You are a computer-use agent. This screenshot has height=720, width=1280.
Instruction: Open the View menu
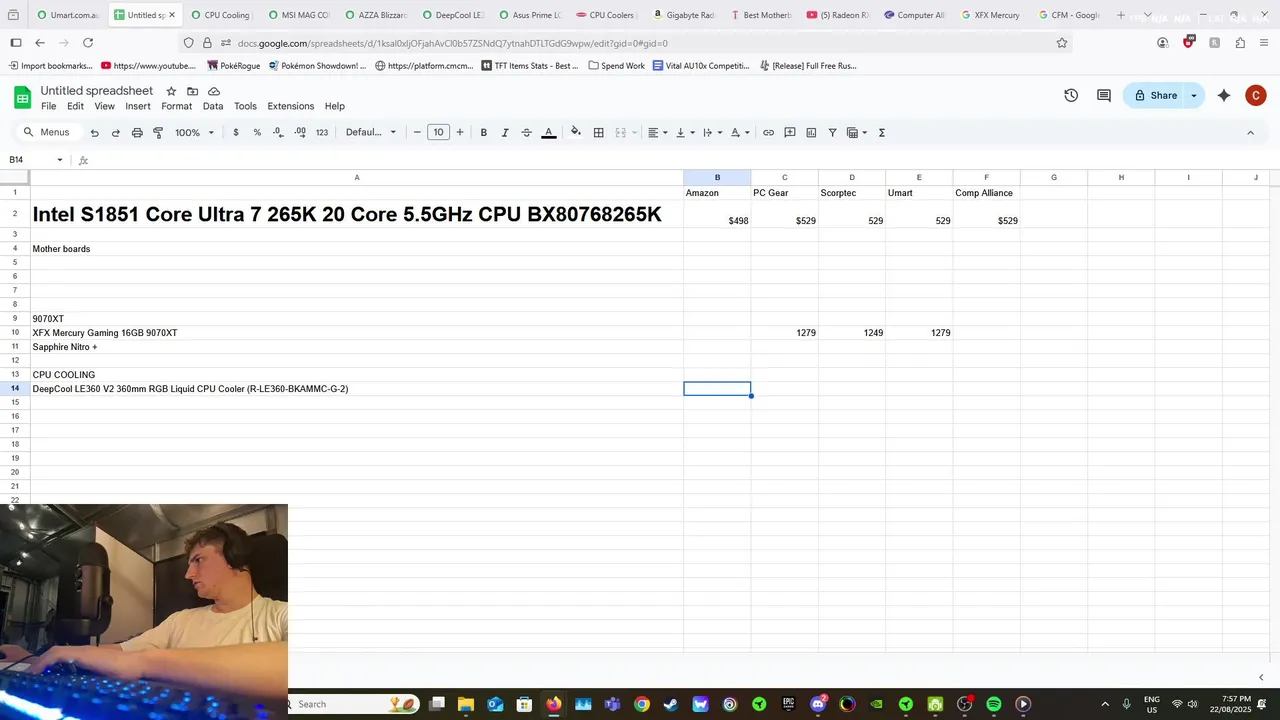coord(104,106)
